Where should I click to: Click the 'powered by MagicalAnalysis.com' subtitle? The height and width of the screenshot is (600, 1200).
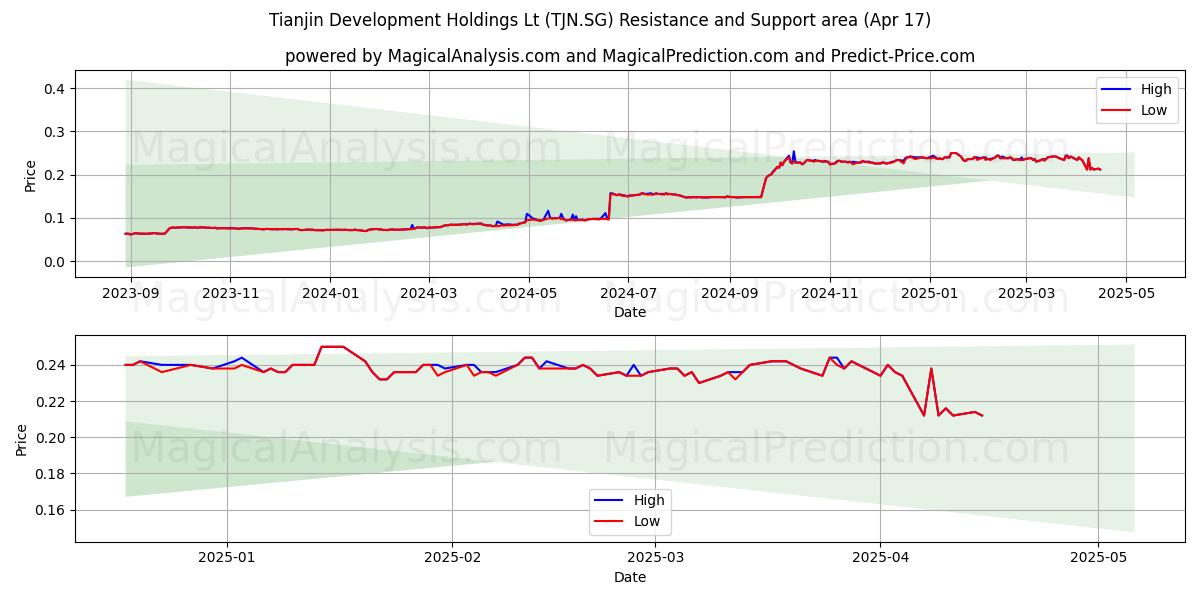(x=630, y=56)
